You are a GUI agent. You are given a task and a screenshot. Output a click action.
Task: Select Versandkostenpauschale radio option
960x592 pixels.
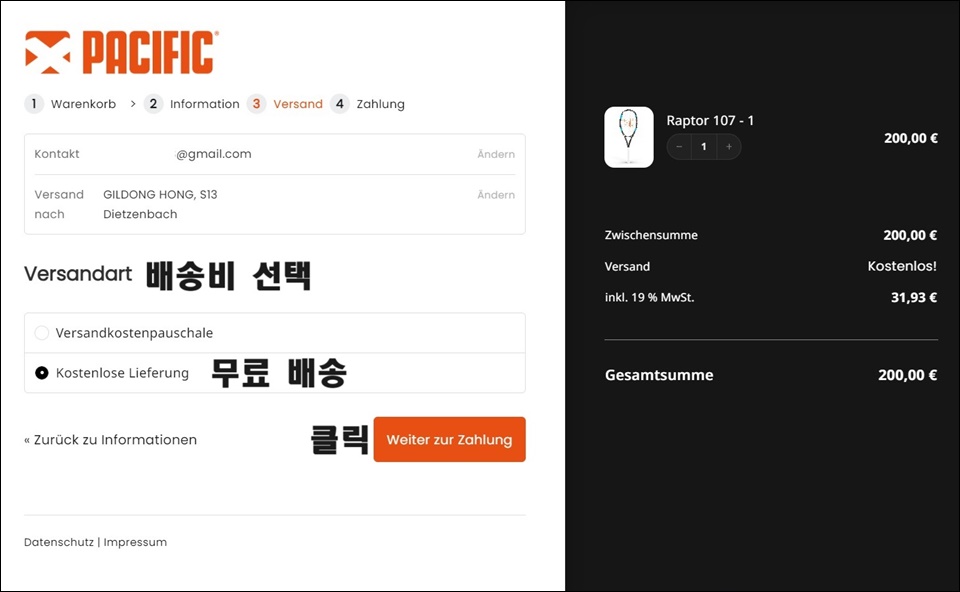[42, 333]
